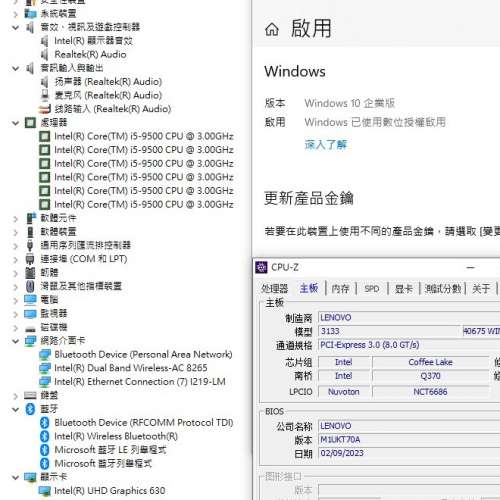Select the mainboard tab in CPU-Z
Viewport: 500px width, 500px height.
(309, 288)
